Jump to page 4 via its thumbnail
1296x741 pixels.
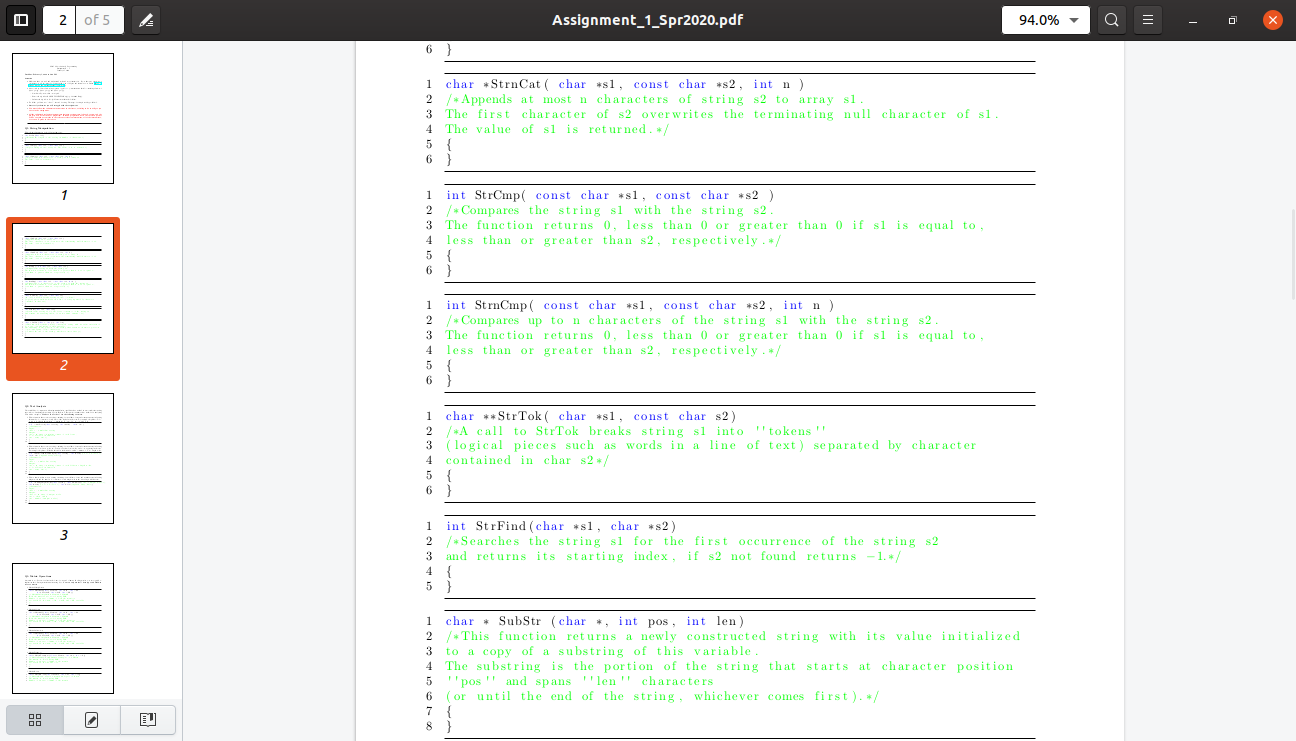62,627
